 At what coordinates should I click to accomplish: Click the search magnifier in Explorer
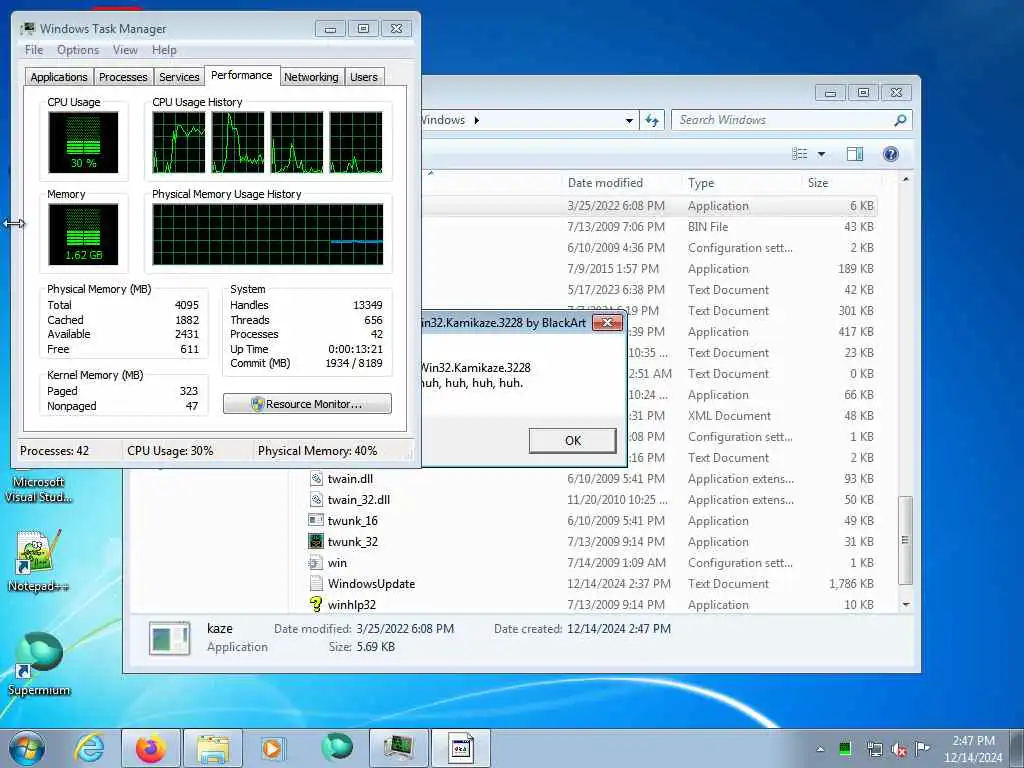click(900, 120)
